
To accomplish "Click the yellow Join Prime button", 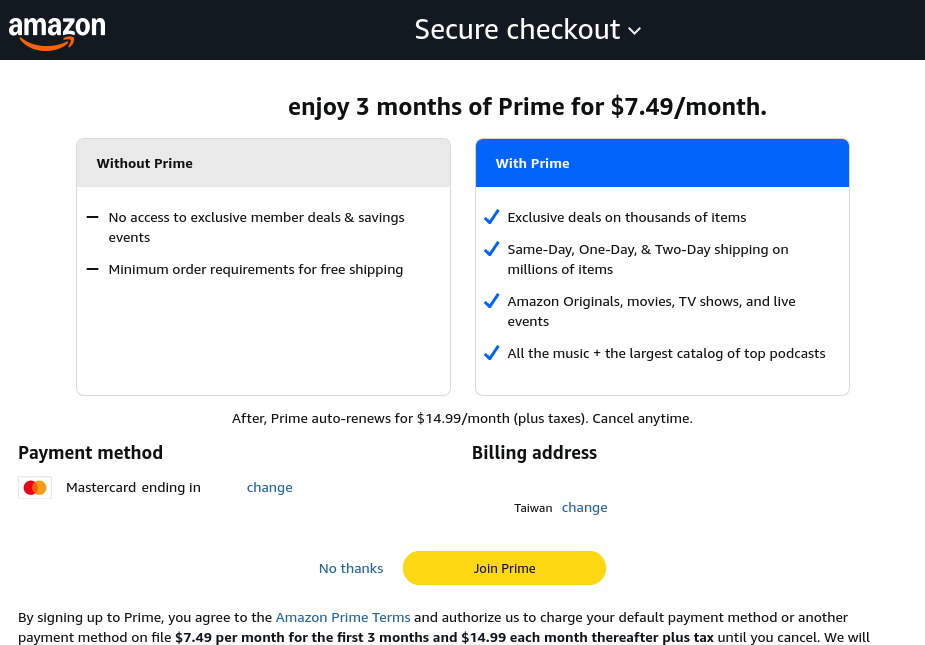I will point(504,568).
